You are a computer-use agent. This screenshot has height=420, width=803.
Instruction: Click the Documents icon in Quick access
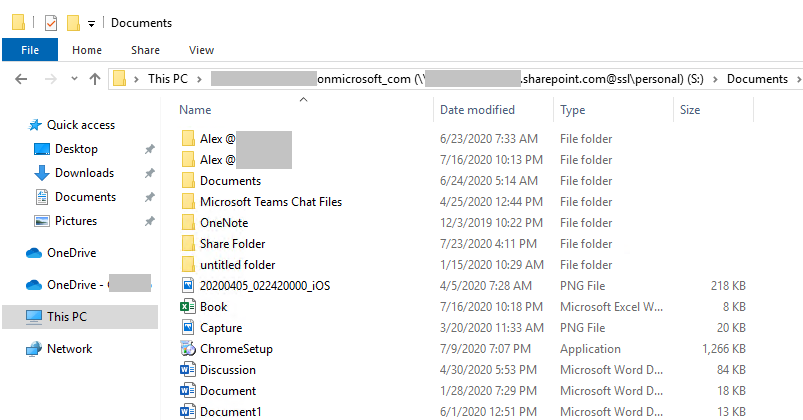tap(41, 197)
